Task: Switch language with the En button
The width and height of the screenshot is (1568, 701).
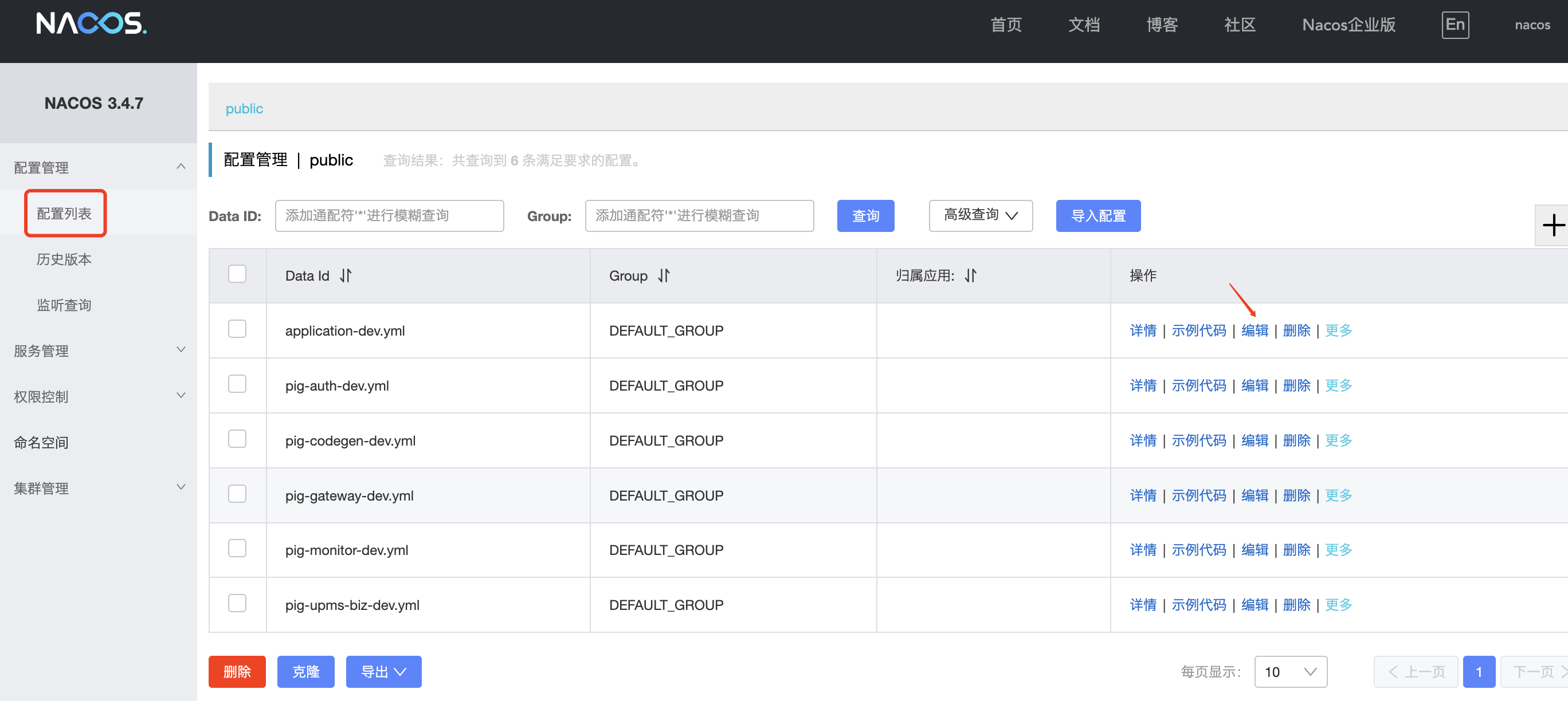Action: 1455,25
